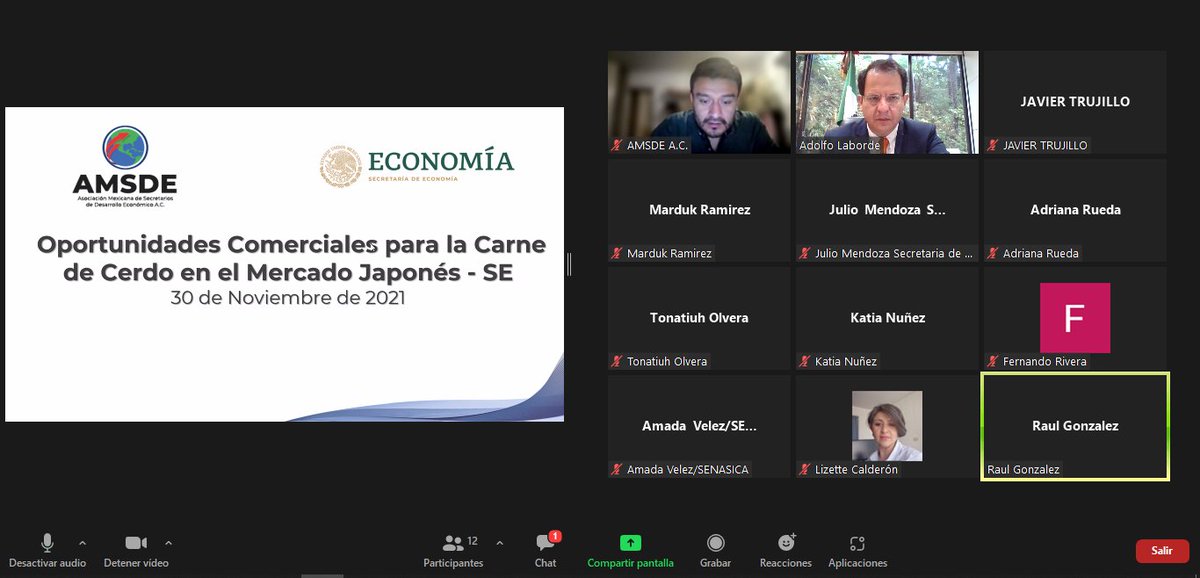
Task: Click muted mic icon on Amada Velez label
Action: [x=618, y=469]
